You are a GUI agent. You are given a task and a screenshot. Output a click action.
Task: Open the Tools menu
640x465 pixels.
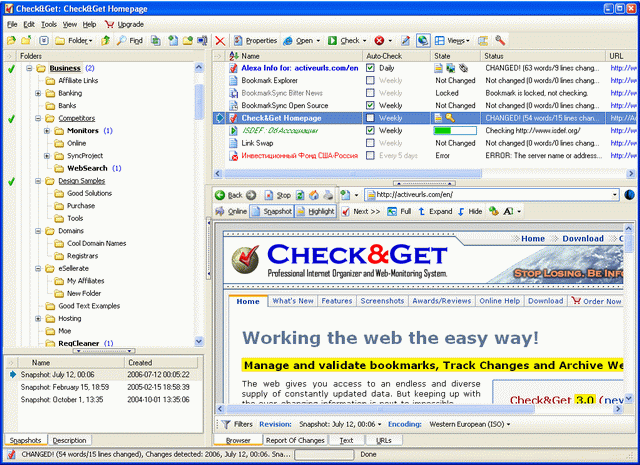click(48, 23)
